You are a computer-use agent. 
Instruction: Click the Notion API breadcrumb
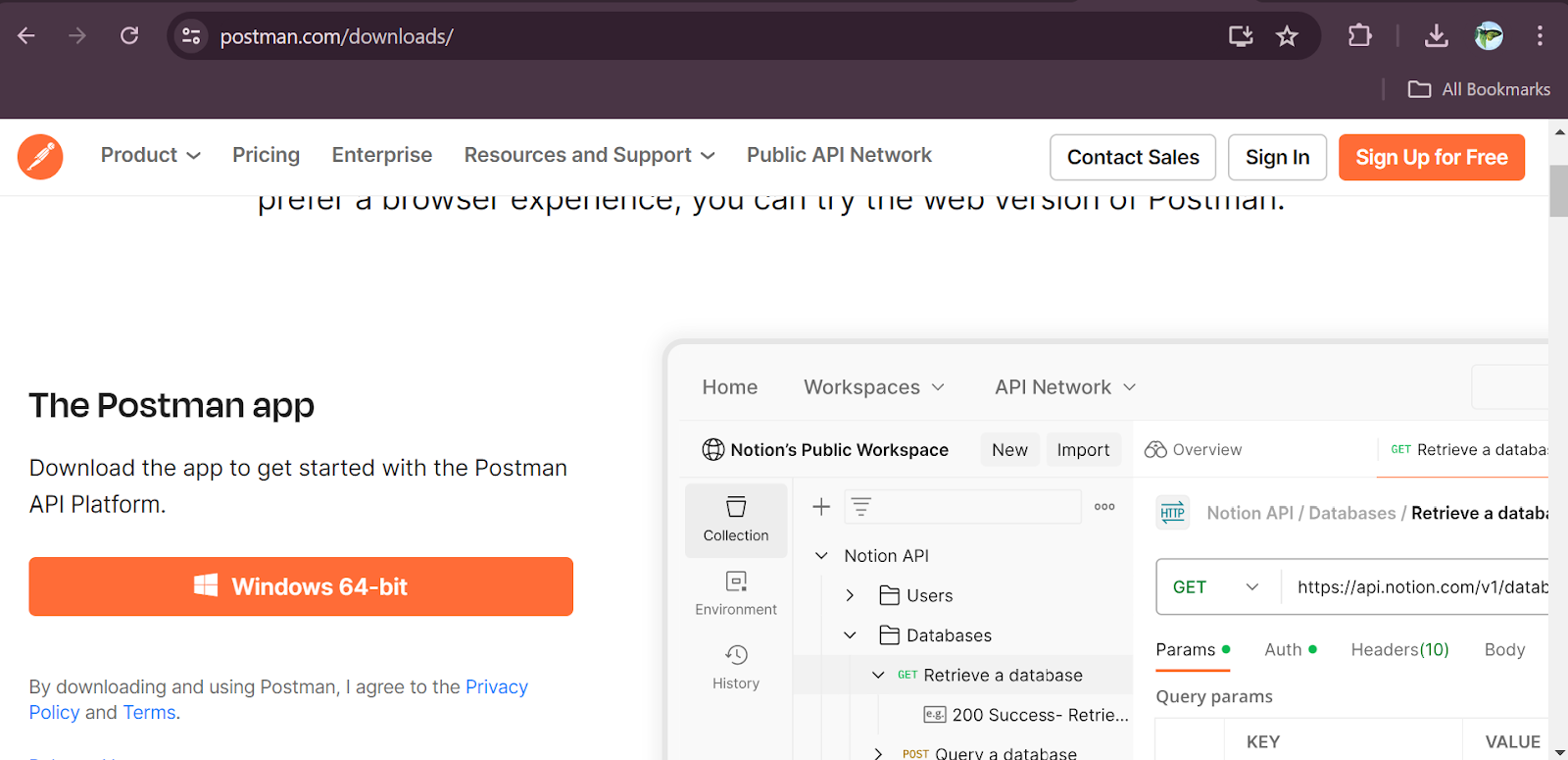click(x=1249, y=513)
